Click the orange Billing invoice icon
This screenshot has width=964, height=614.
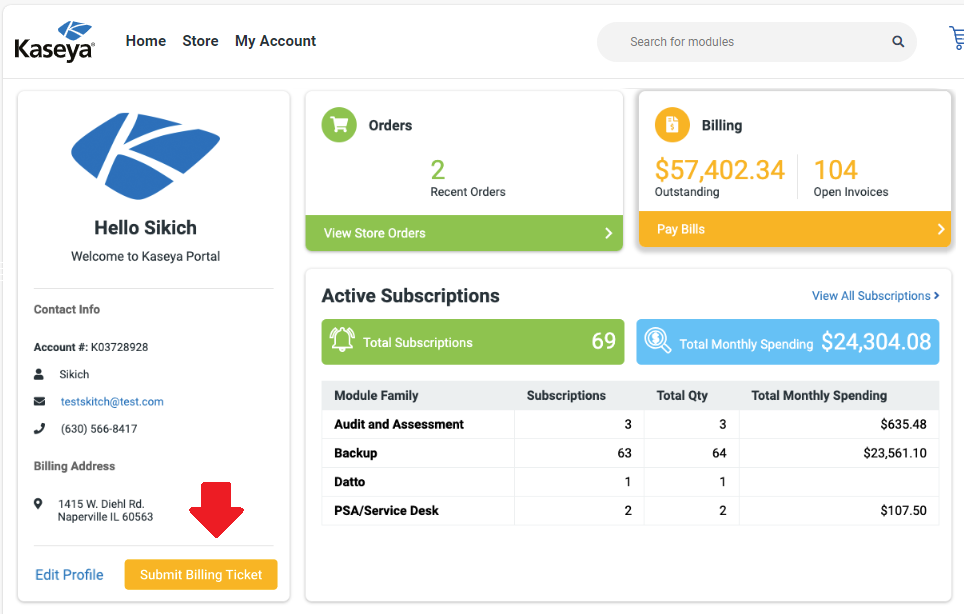tap(672, 125)
